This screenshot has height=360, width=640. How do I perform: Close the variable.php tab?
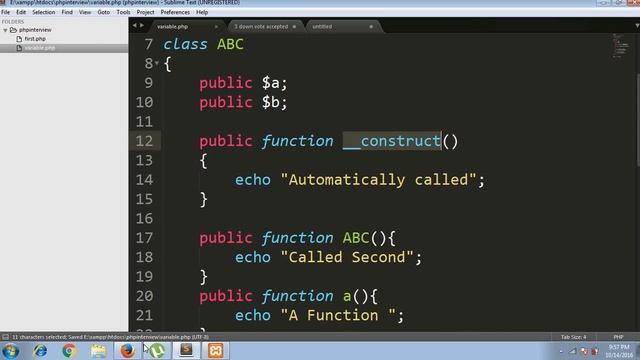[x=216, y=27]
